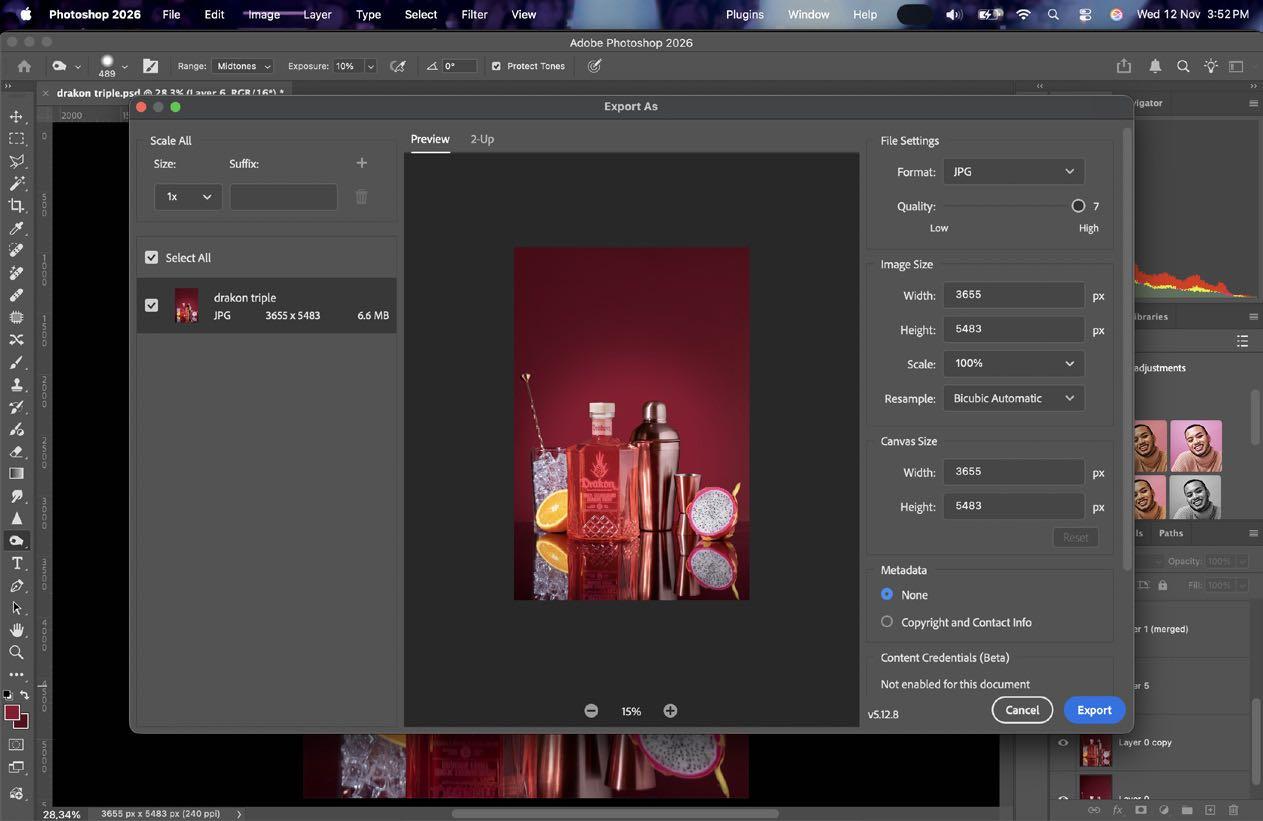Switch to the 2-Up preview tab

point(482,139)
